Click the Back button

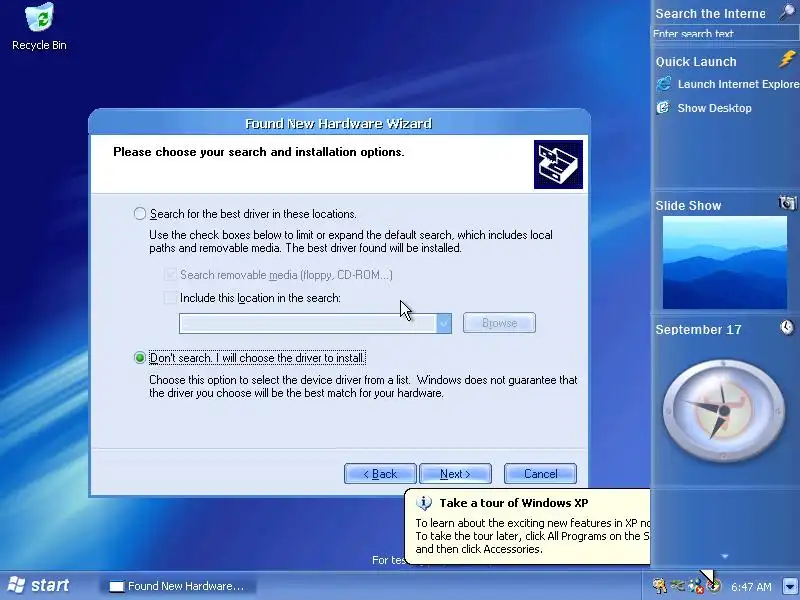click(x=380, y=474)
